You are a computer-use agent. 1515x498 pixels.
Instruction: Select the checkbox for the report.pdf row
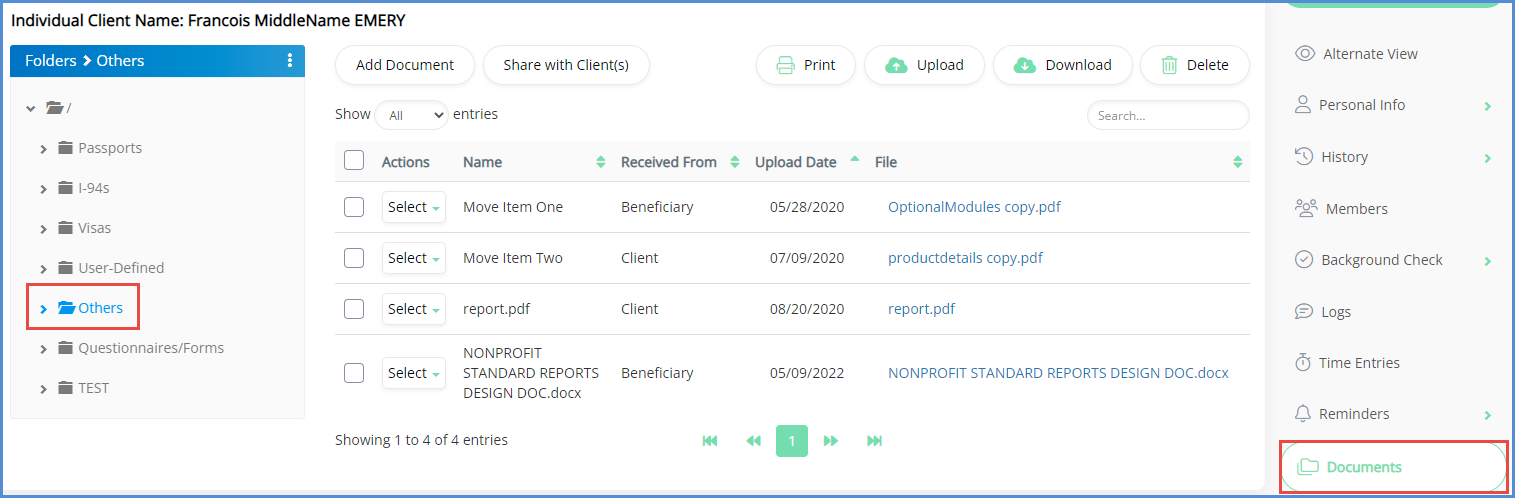[x=354, y=309]
